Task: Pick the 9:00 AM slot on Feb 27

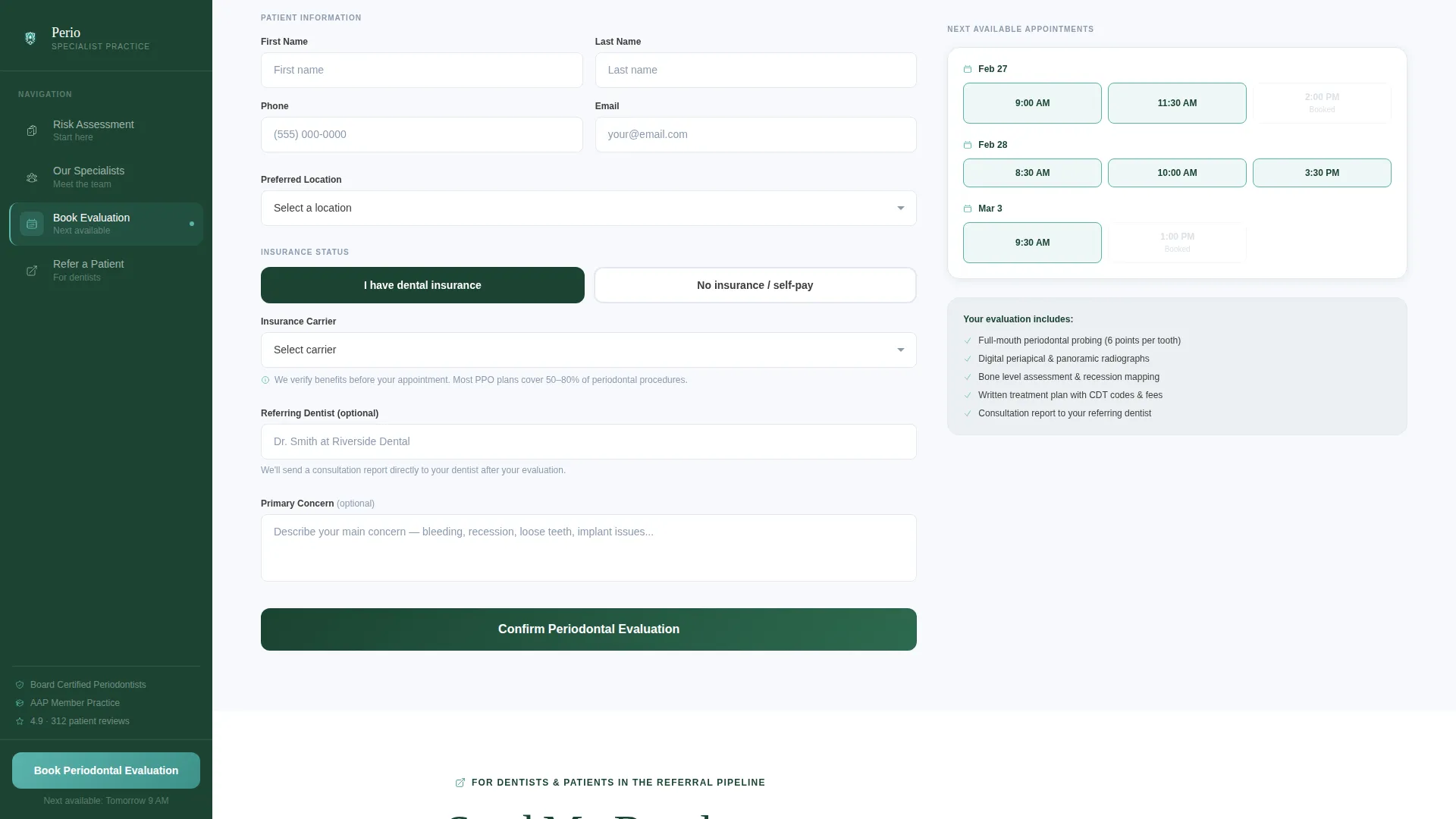Action: (1032, 103)
